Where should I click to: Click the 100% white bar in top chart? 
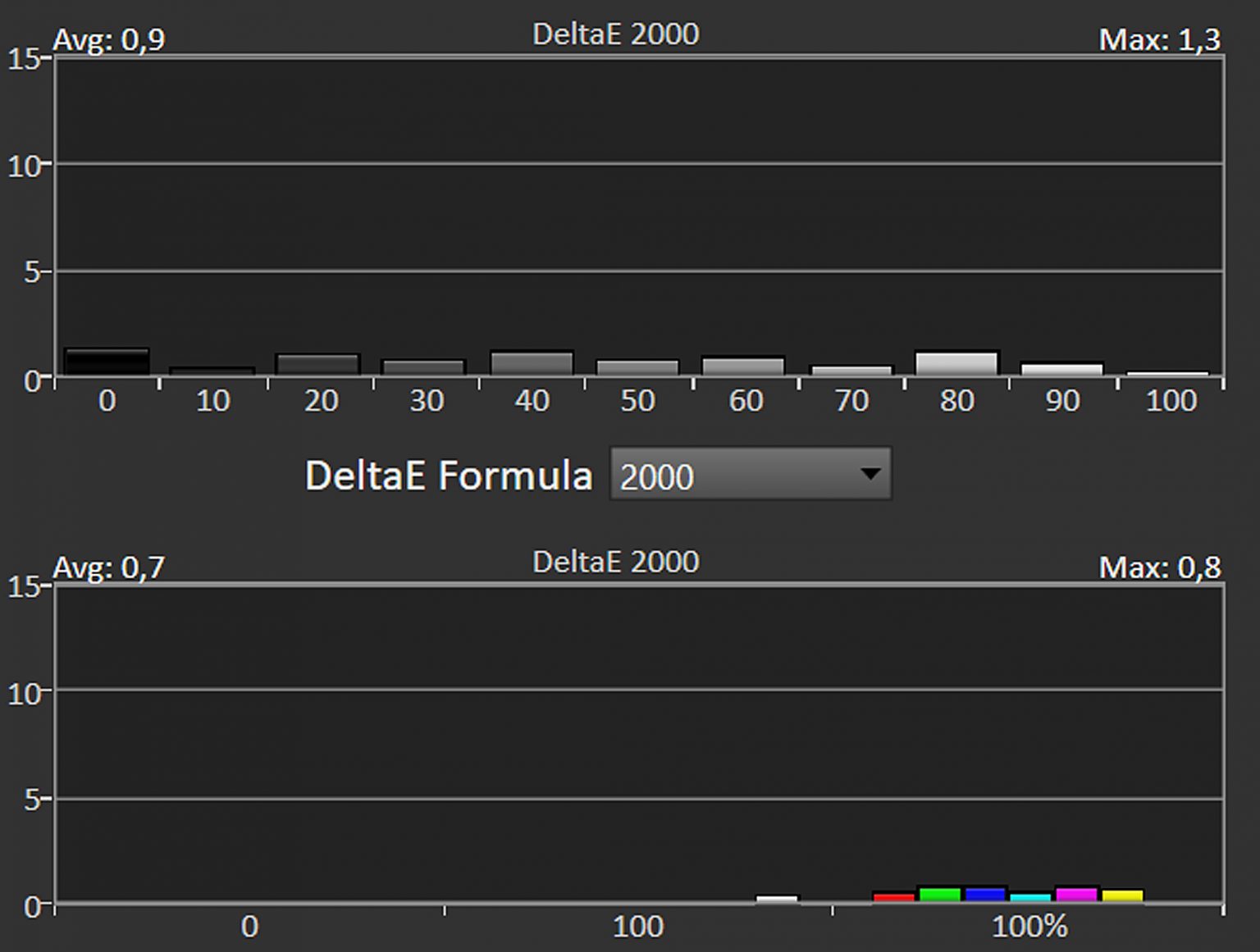point(1168,374)
